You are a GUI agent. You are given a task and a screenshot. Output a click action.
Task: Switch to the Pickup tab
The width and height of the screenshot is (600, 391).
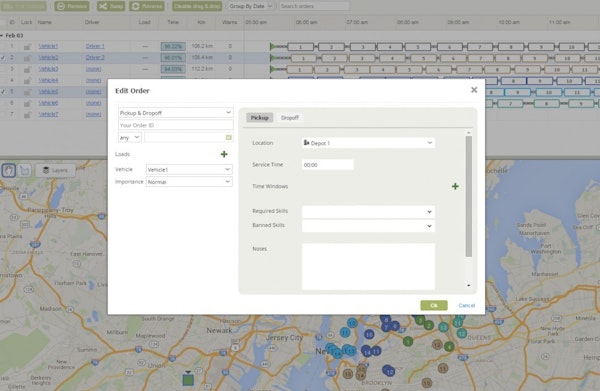[x=259, y=117]
